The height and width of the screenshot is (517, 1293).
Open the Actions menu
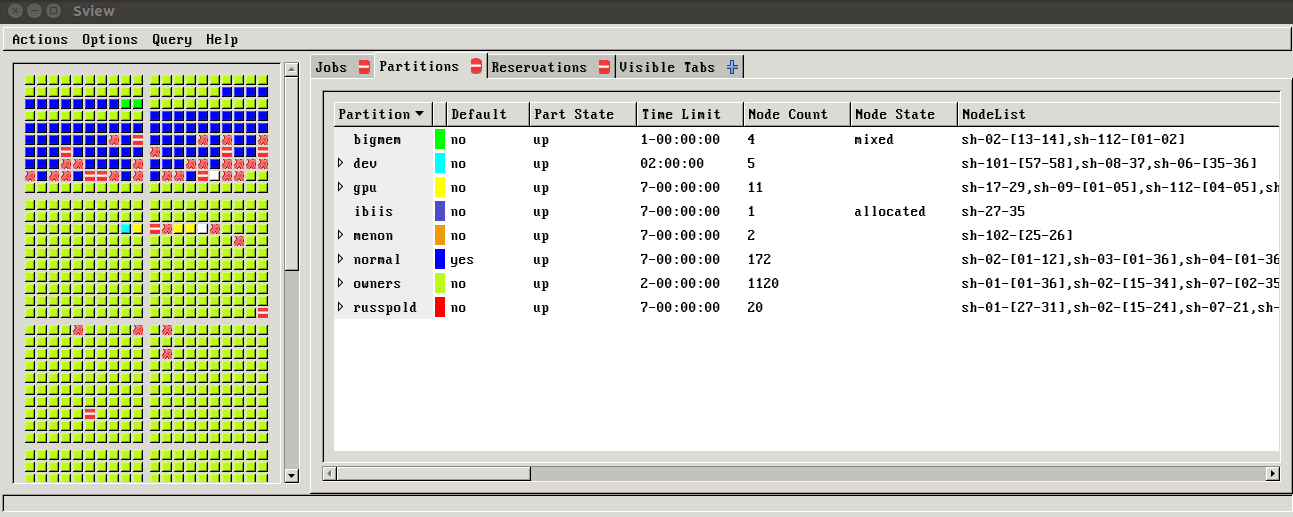(40, 39)
